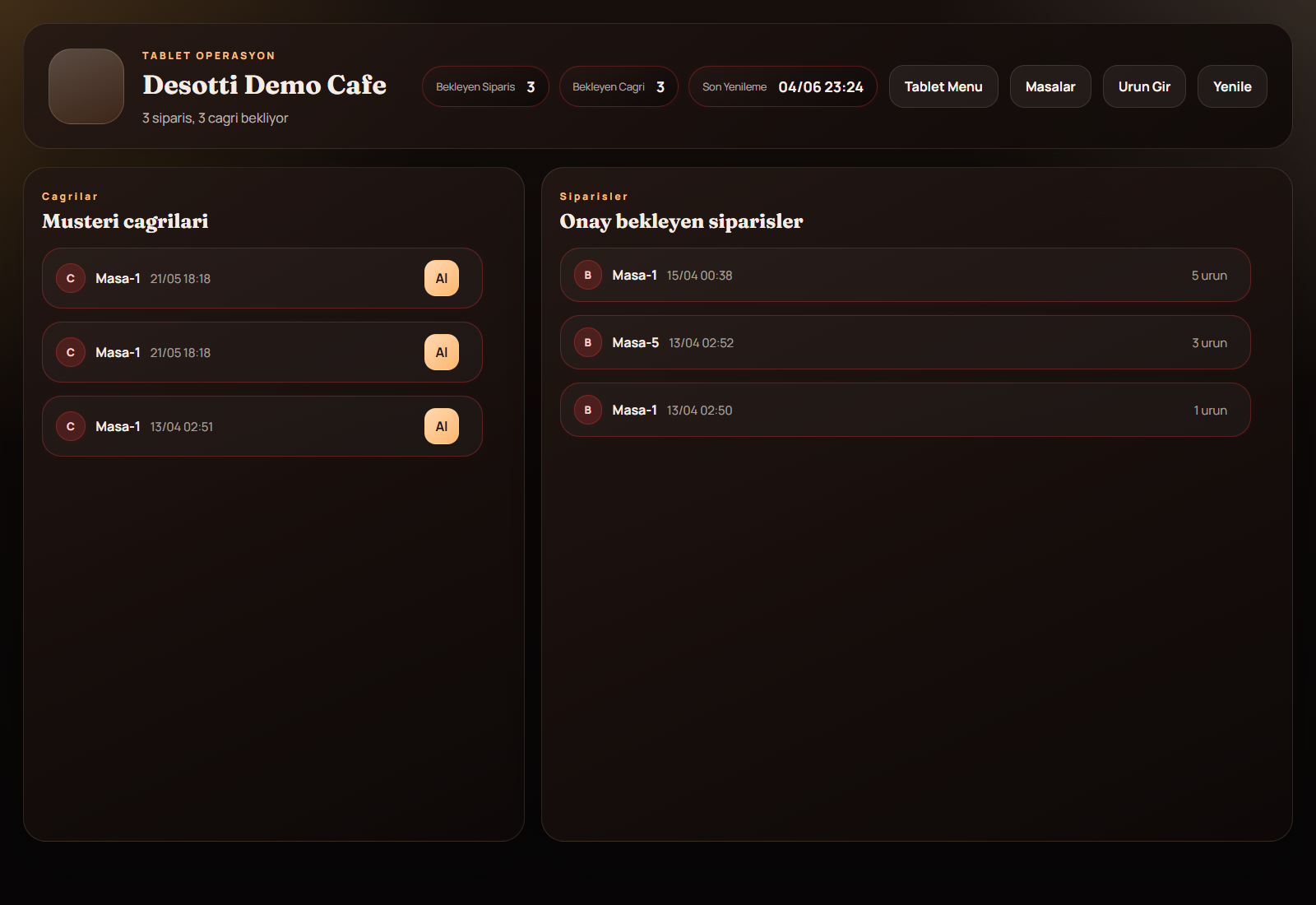Click the C badge on the 13/04 02:51 call

[x=71, y=426]
